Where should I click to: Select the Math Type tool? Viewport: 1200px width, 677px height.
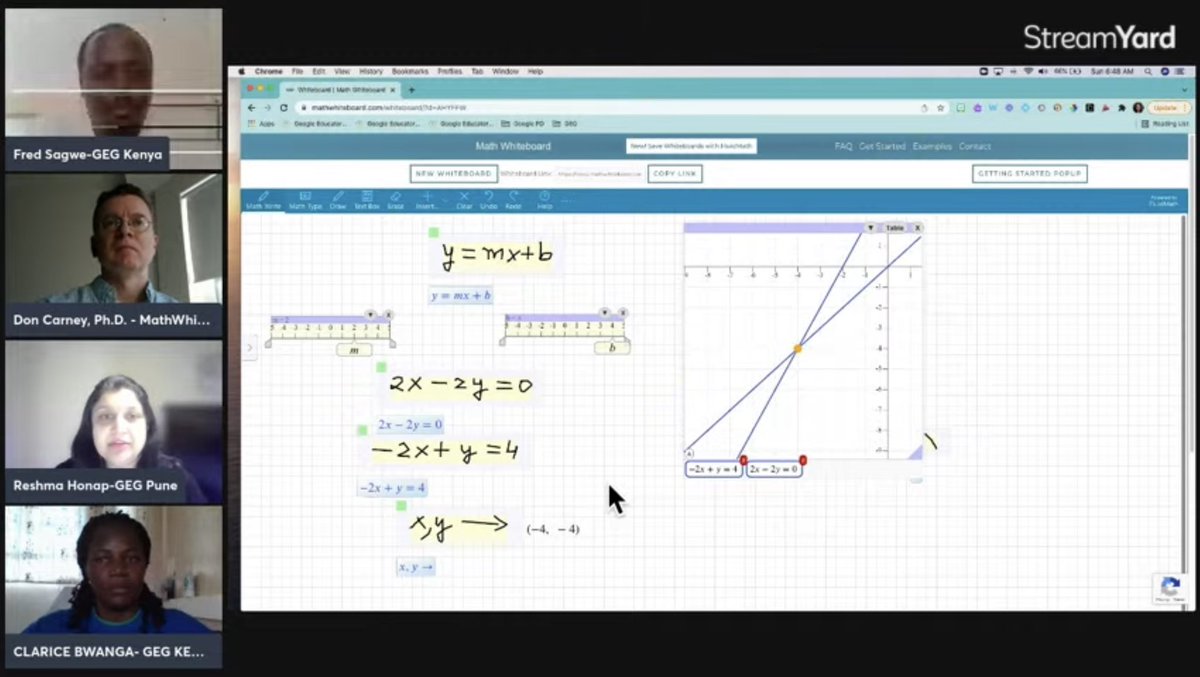click(305, 199)
